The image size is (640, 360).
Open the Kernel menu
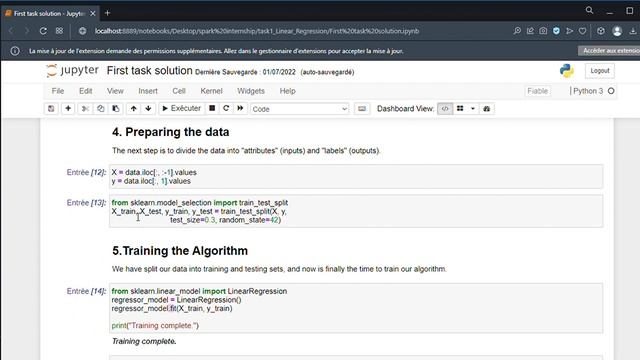[211, 91]
